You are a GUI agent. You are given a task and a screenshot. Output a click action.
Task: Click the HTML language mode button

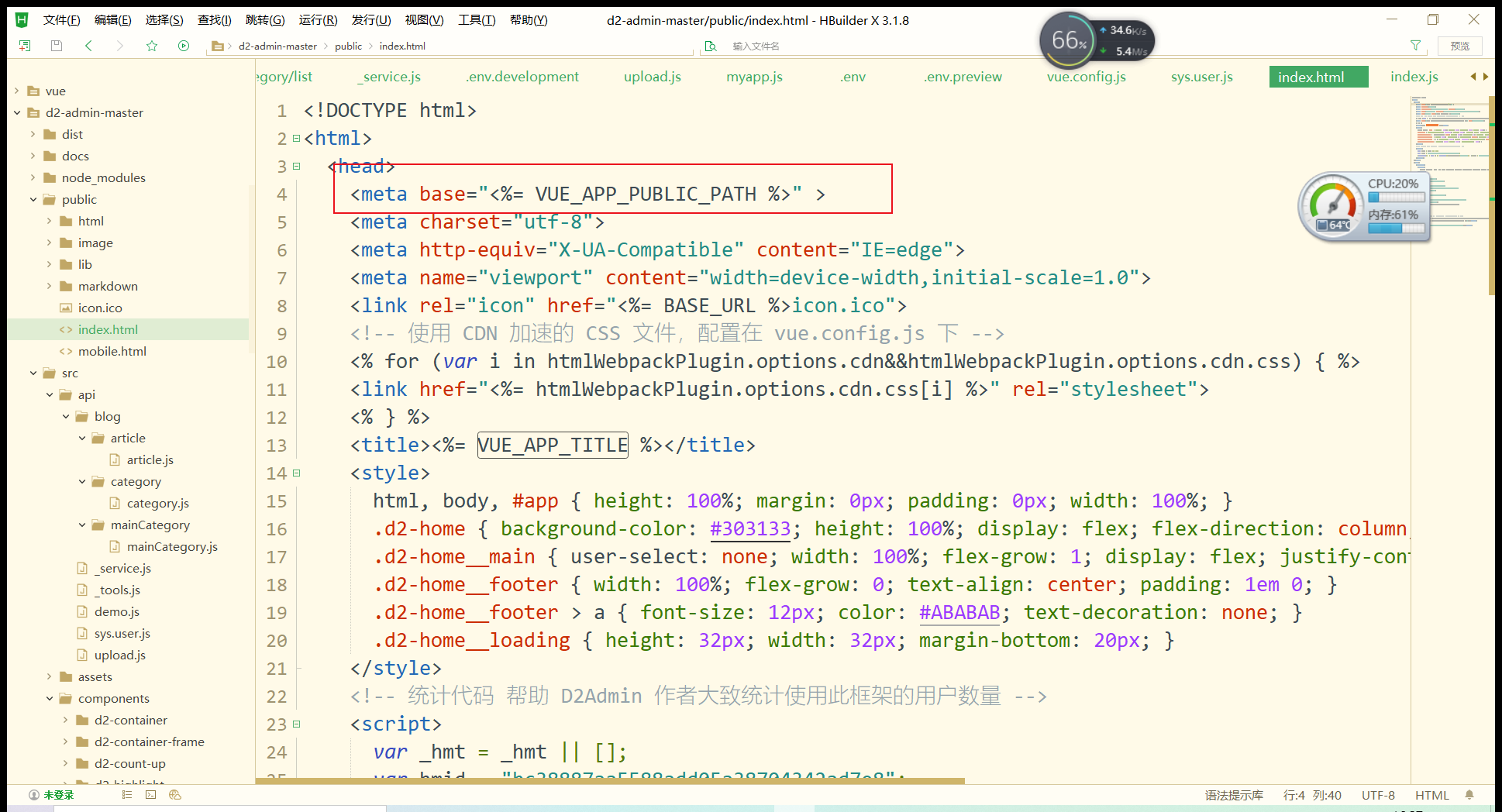point(1431,795)
